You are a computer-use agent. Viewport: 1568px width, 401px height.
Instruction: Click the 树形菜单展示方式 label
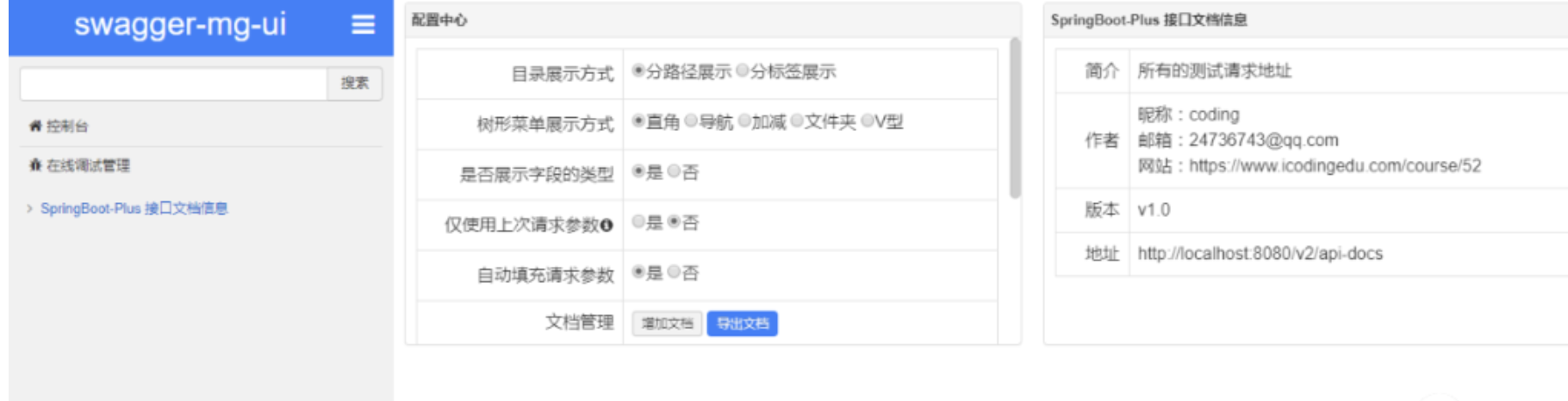pyautogui.click(x=544, y=124)
